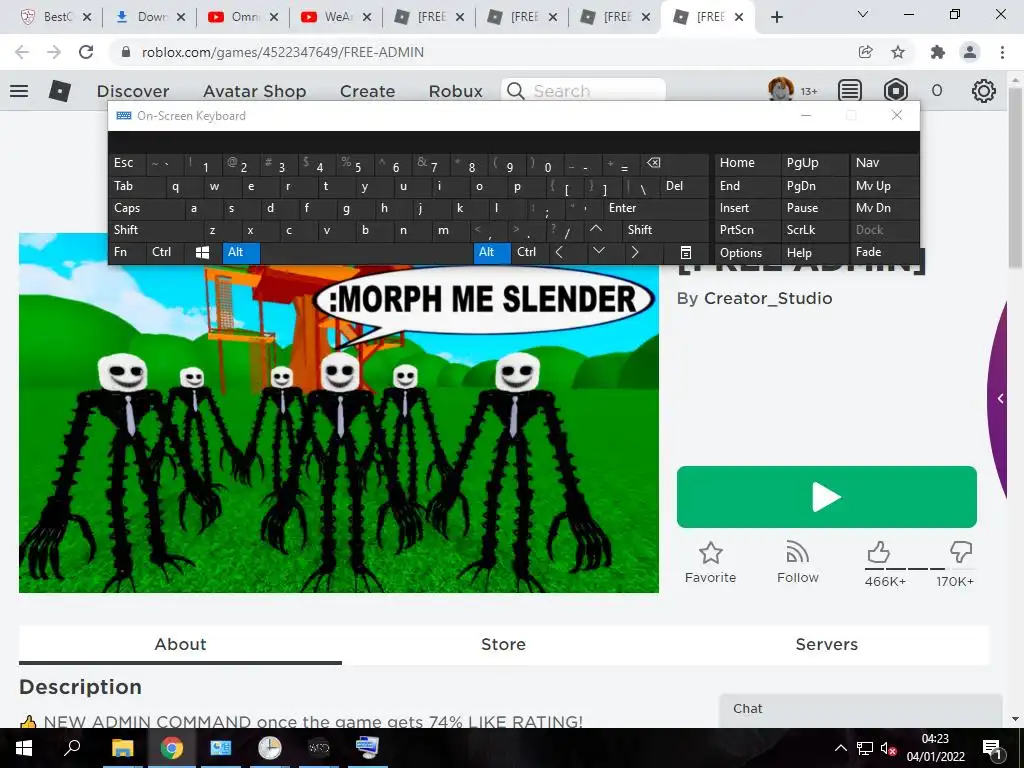The width and height of the screenshot is (1024, 768).
Task: Click the Roblox logo home icon
Action: coord(60,91)
